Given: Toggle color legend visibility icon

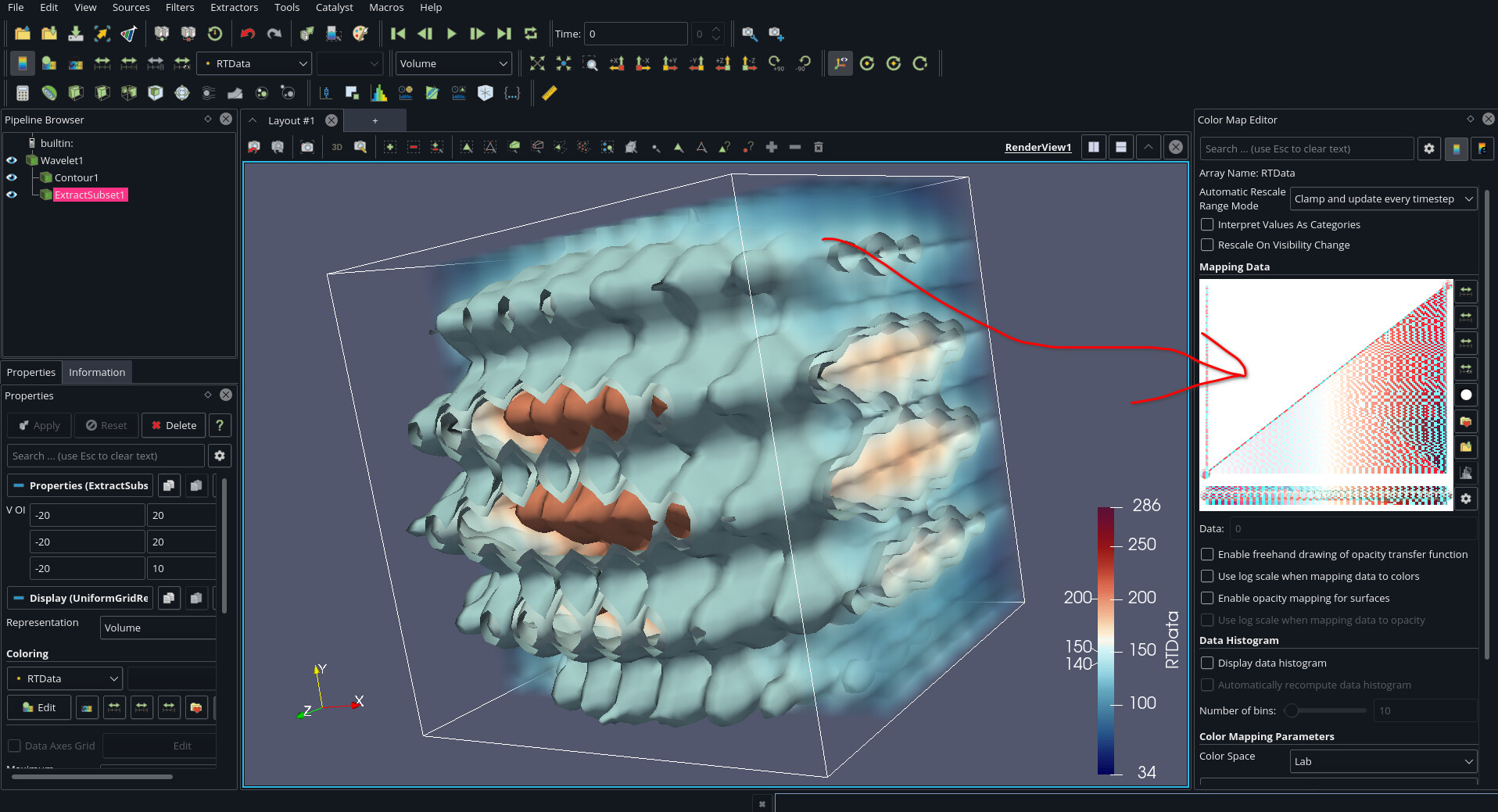Looking at the screenshot, I should tap(23, 63).
